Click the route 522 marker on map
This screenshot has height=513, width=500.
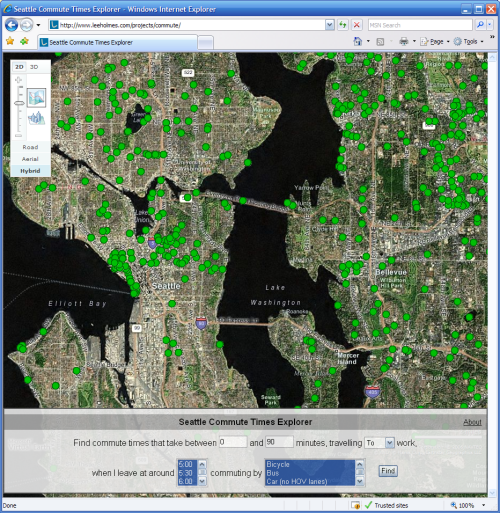[x=188, y=72]
